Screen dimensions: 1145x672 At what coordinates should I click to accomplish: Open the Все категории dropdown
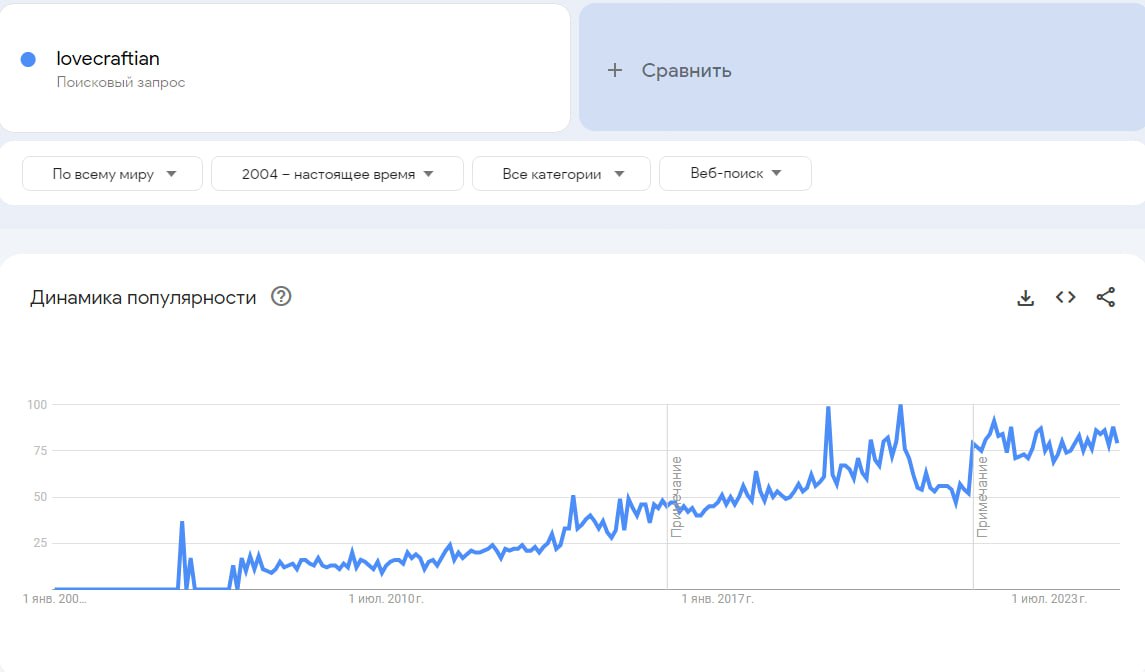(561, 174)
